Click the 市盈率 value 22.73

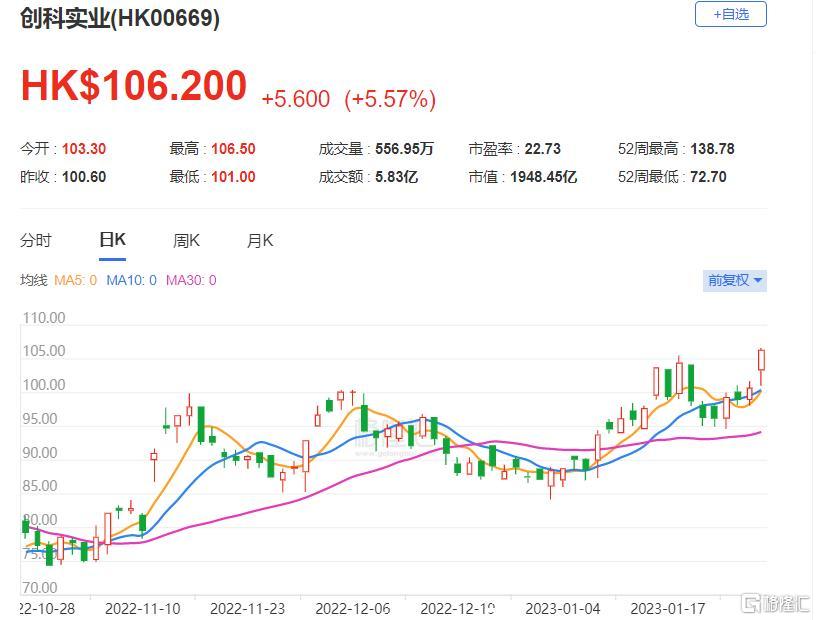click(x=543, y=149)
